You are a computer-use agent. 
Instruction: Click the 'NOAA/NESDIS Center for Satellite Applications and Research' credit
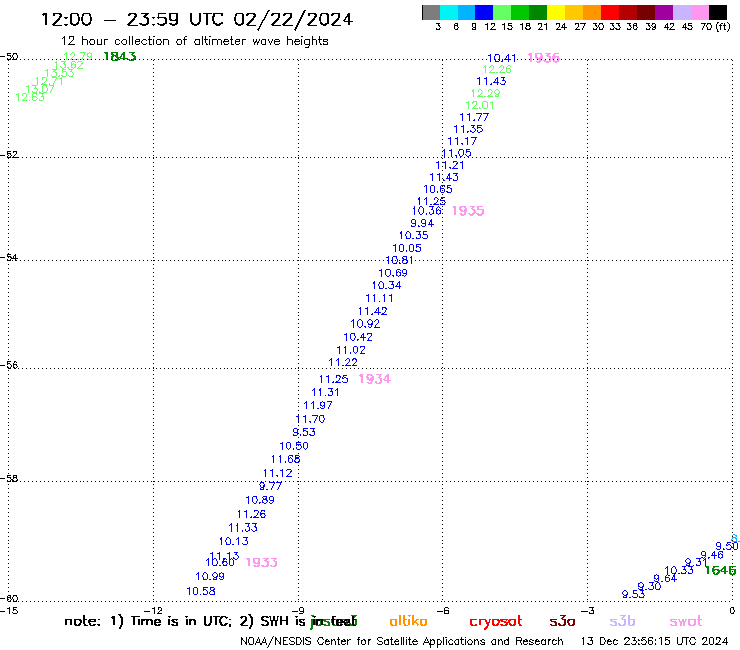tap(402, 642)
